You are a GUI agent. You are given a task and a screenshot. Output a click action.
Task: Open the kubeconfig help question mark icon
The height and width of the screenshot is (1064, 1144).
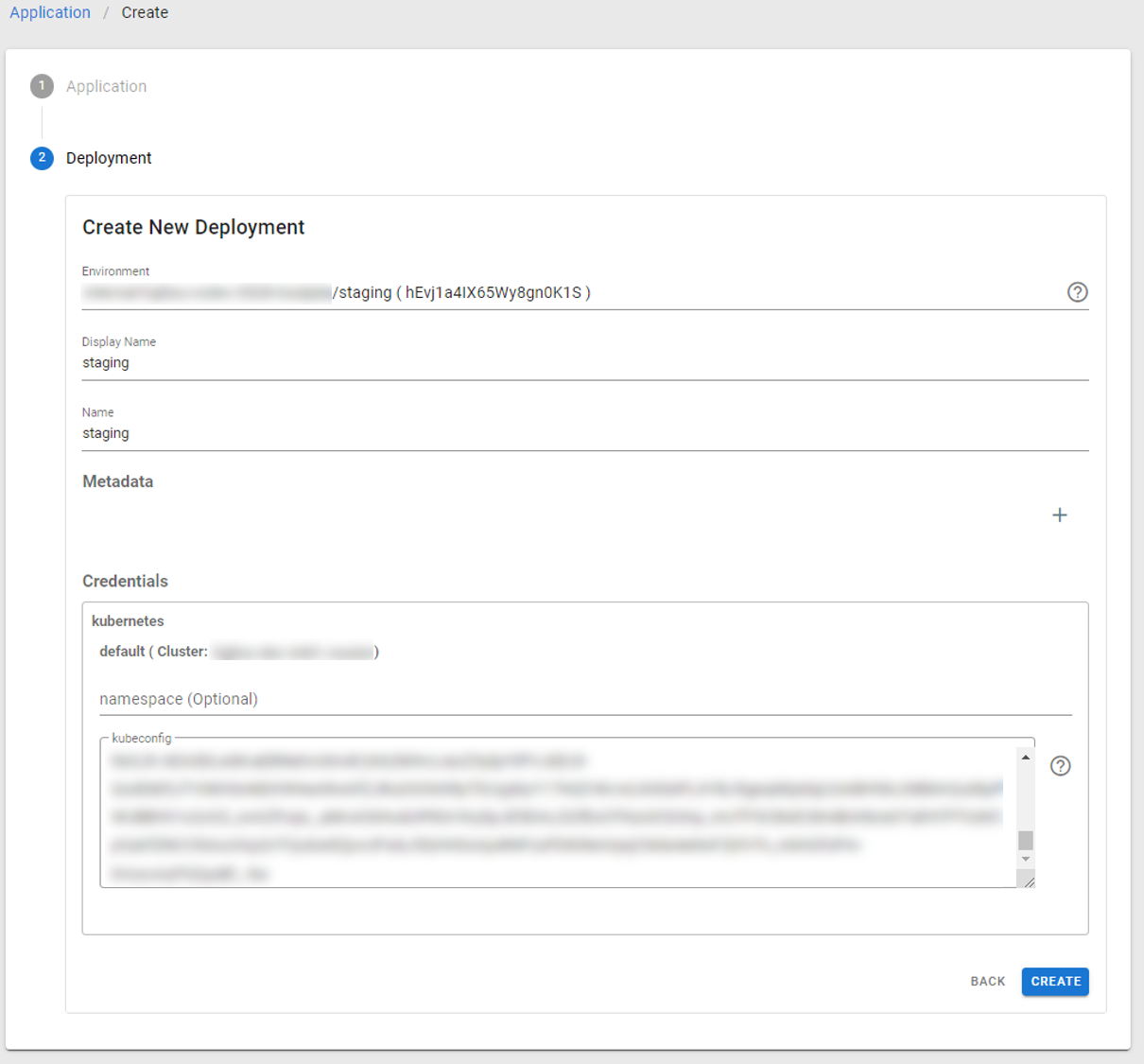(x=1060, y=766)
